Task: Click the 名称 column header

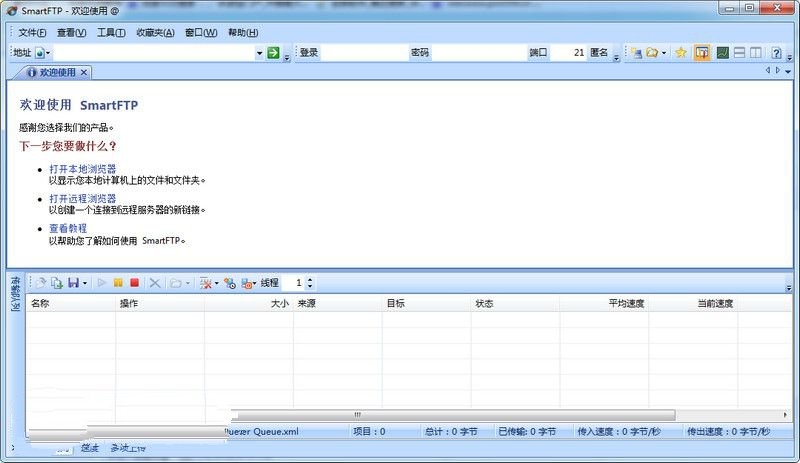Action: click(x=70, y=303)
